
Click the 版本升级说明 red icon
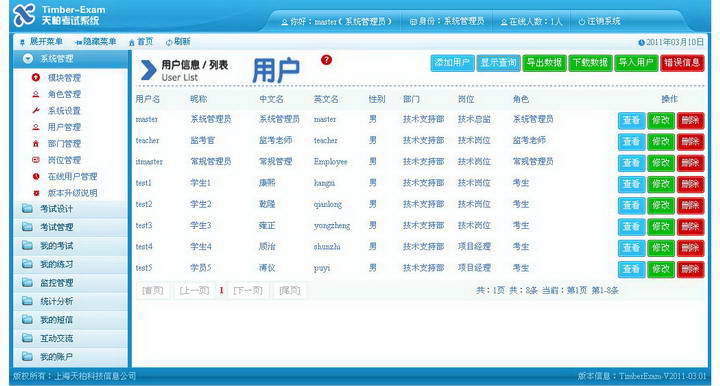click(36, 193)
